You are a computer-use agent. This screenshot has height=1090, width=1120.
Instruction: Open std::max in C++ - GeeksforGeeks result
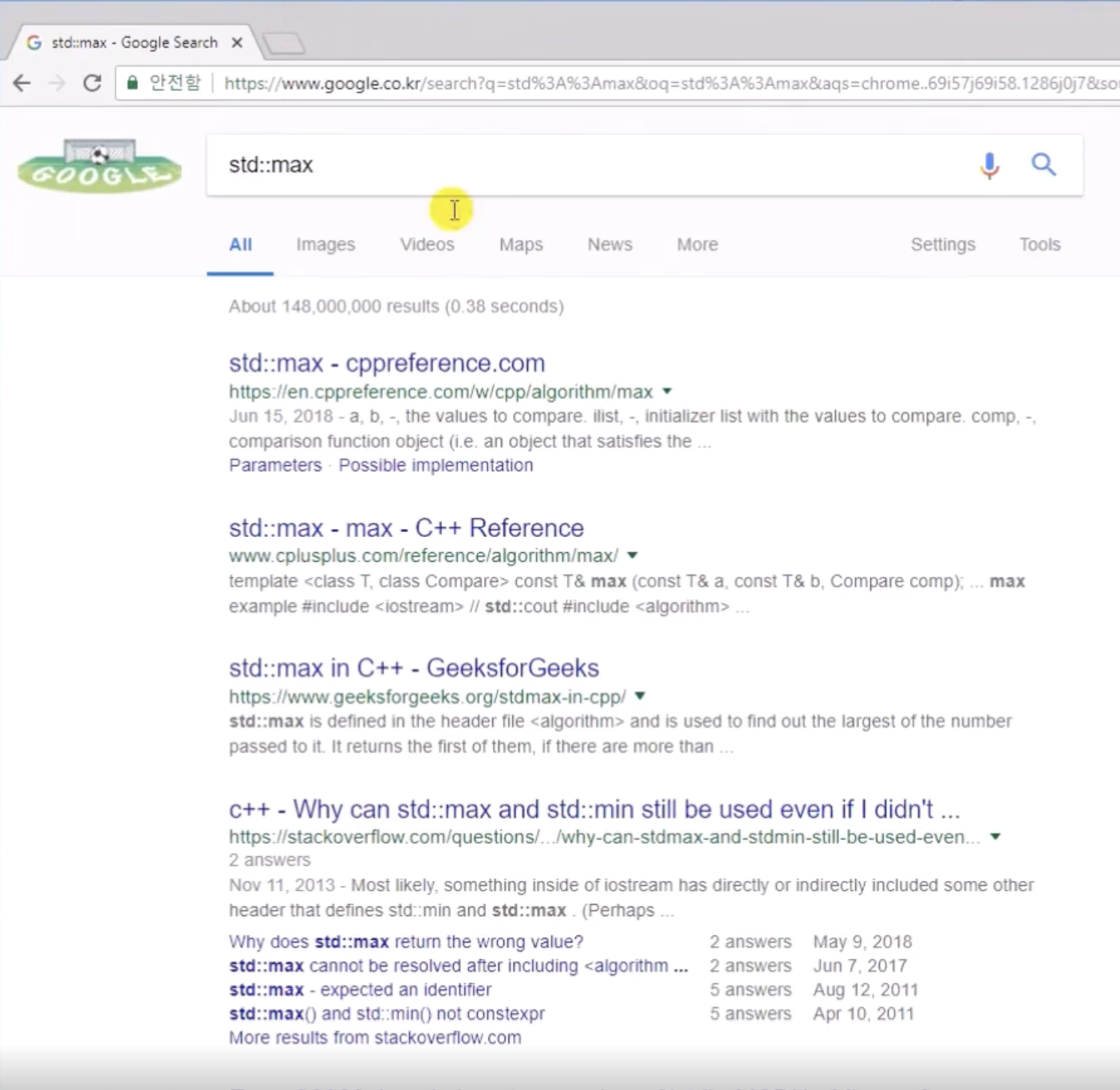click(x=413, y=668)
